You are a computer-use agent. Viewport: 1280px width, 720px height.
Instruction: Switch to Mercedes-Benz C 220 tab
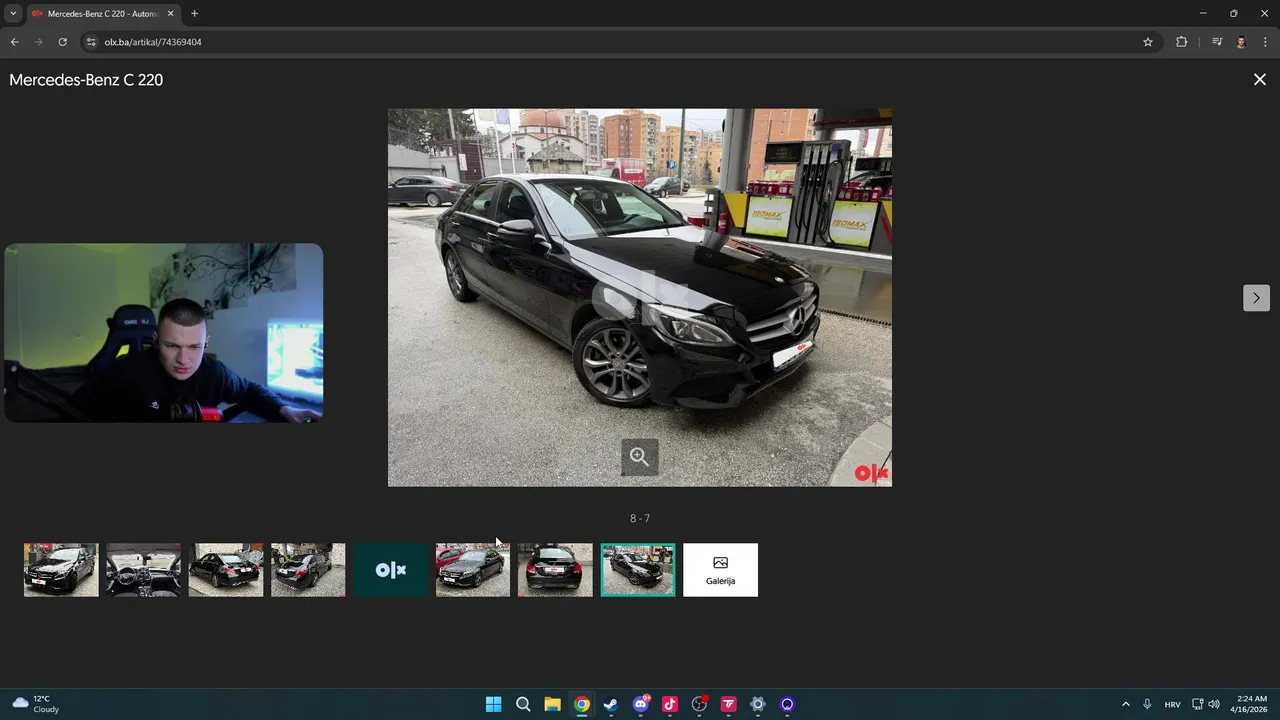(x=102, y=14)
